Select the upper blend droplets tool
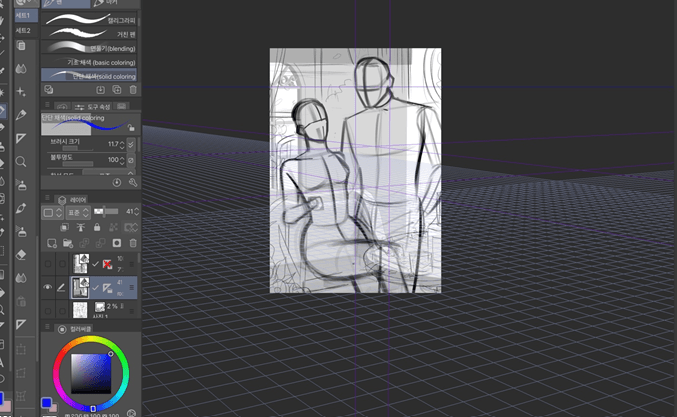Screen dimensions: 677x417 (x=21, y=68)
